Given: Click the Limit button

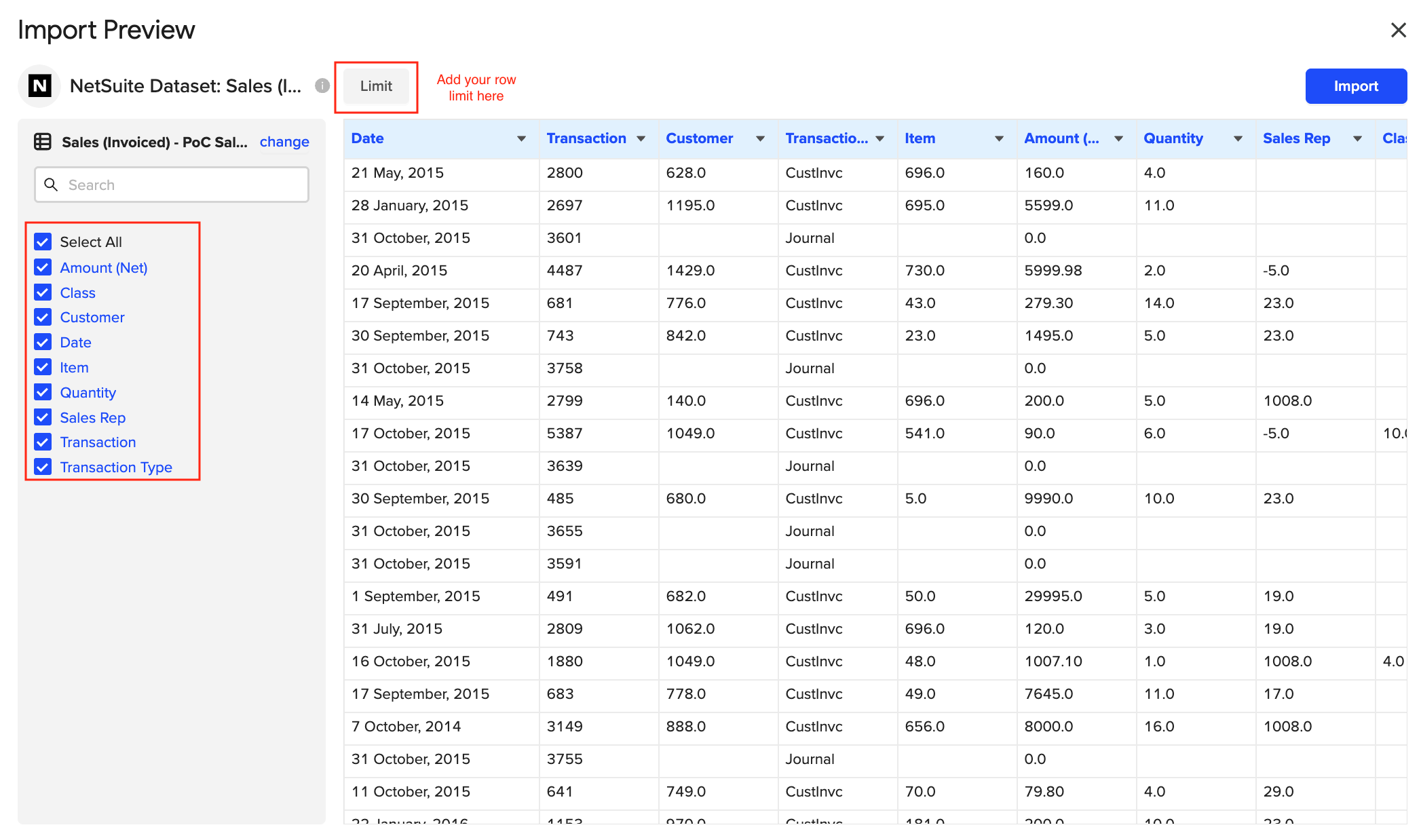Looking at the screenshot, I should pyautogui.click(x=377, y=86).
